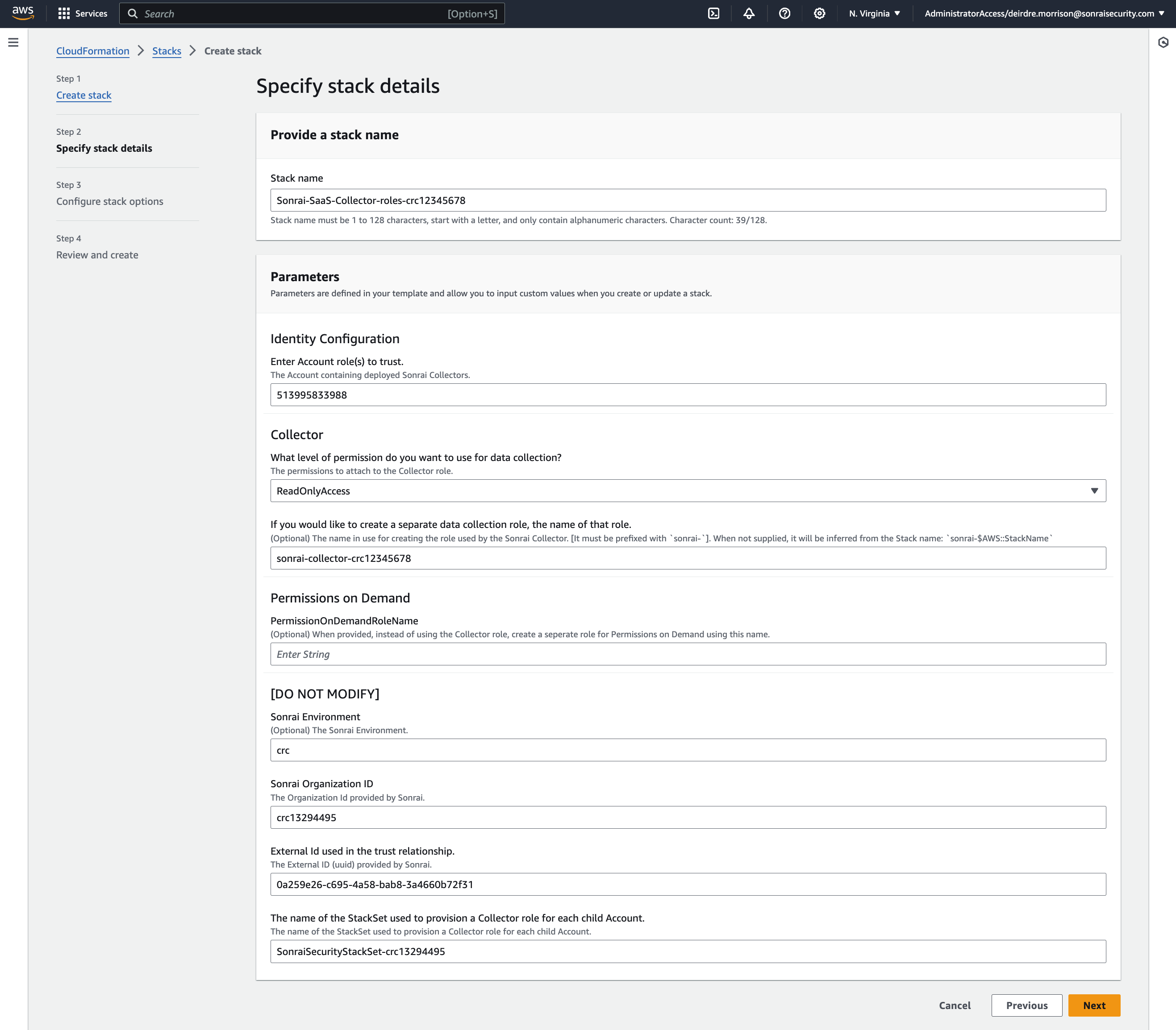
Task: Click the AWS logo home icon
Action: coord(23,13)
